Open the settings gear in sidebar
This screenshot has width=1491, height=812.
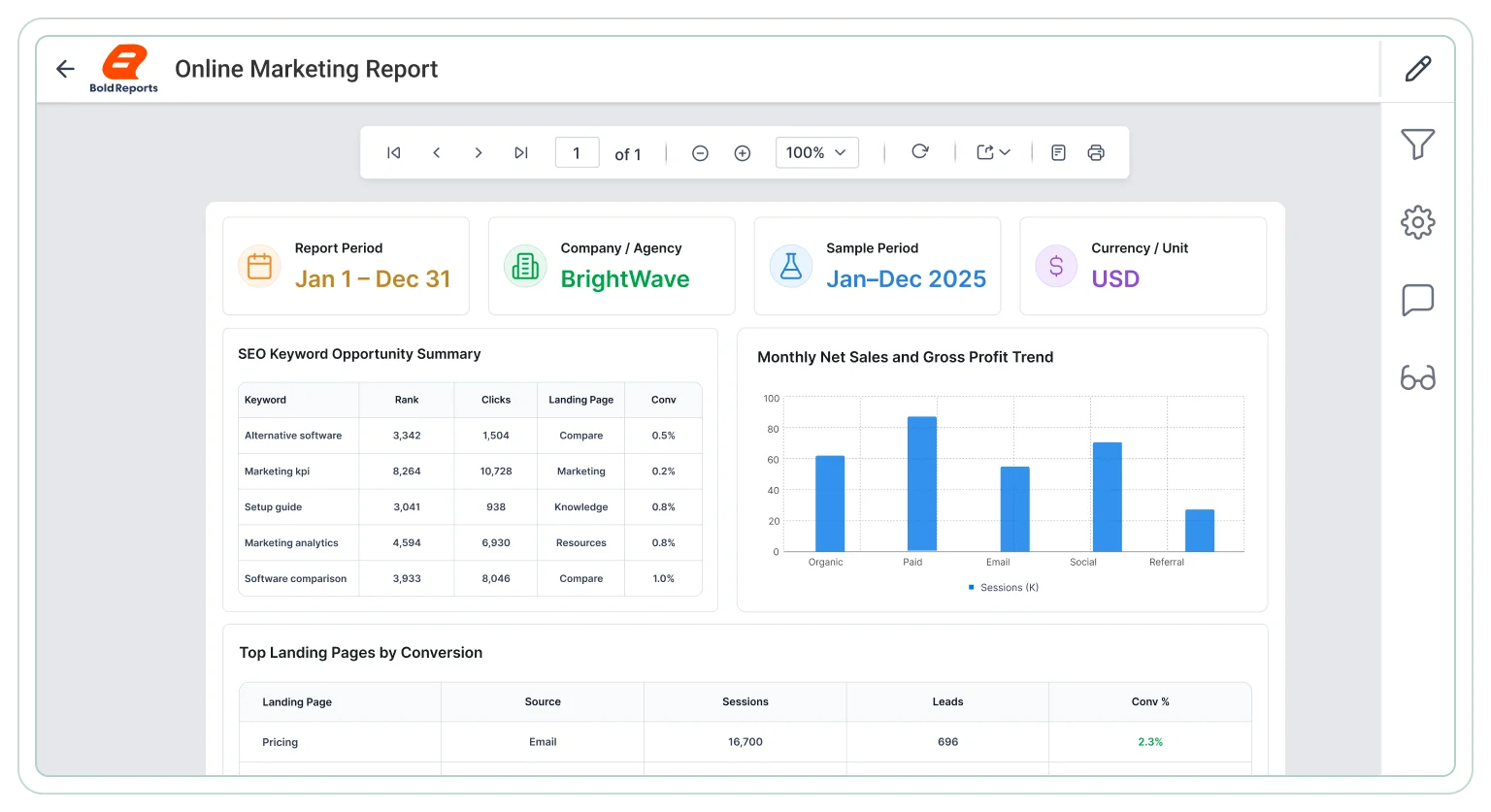pos(1417,222)
